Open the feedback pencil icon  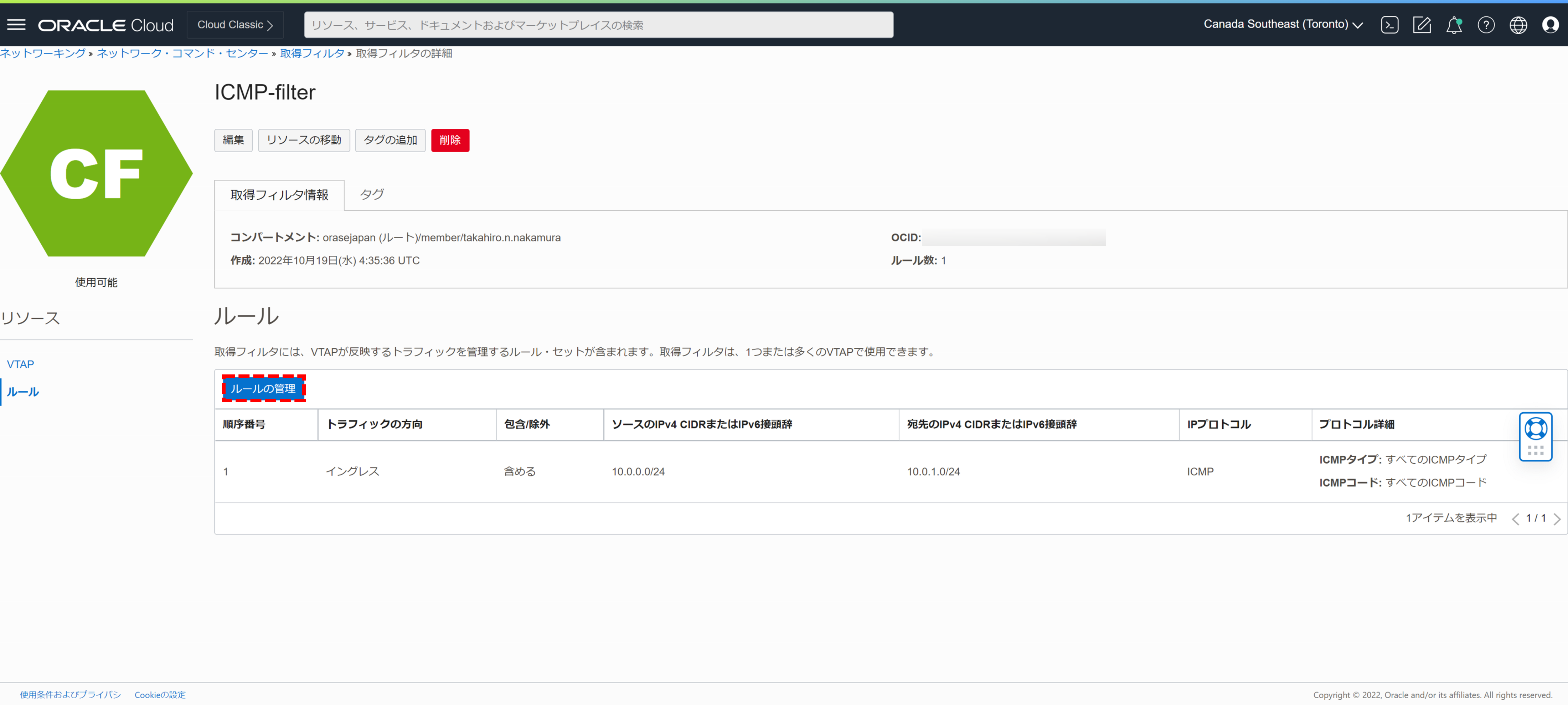tap(1423, 24)
